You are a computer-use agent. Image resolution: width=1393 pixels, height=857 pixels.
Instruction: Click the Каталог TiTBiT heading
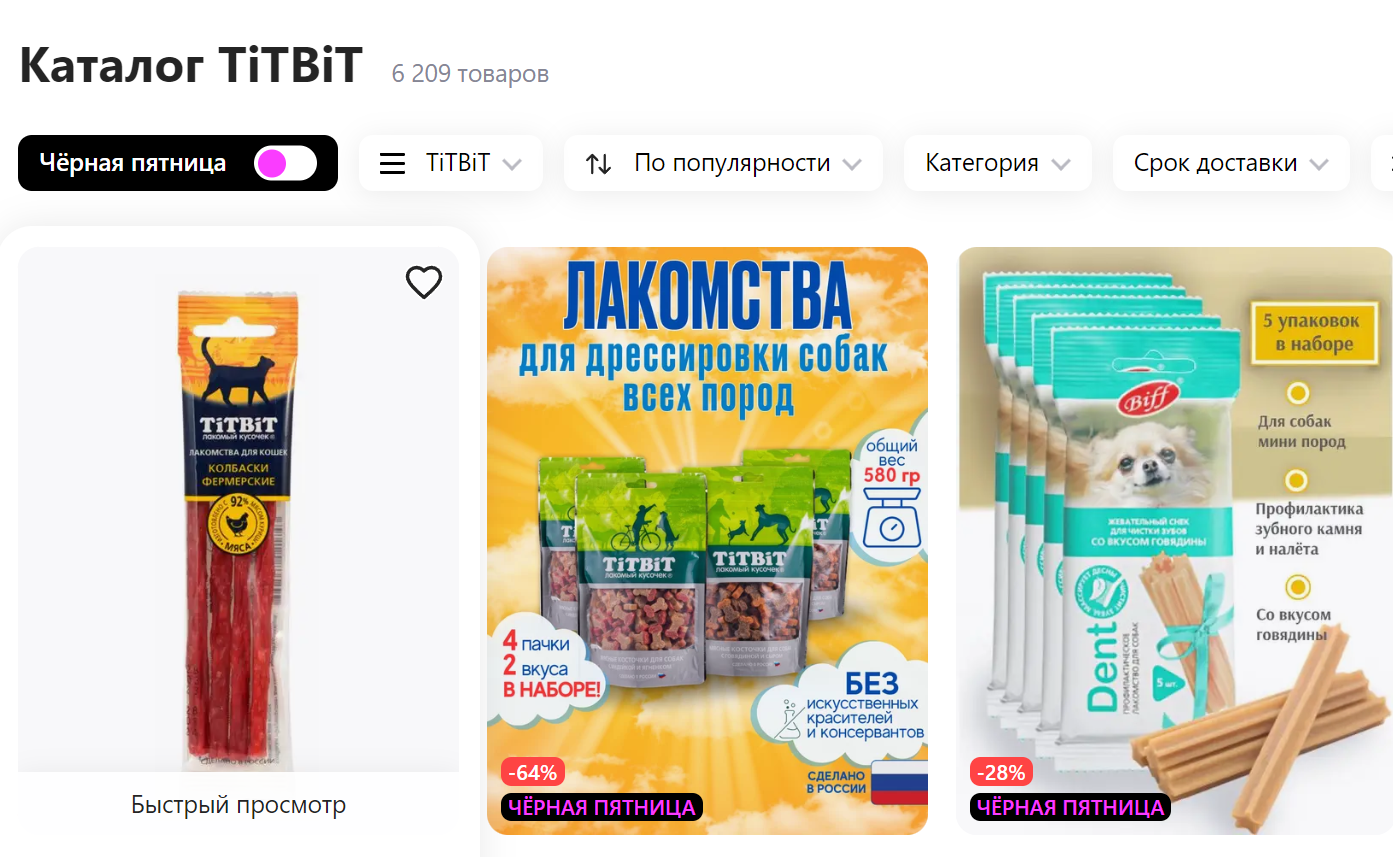coord(190,66)
